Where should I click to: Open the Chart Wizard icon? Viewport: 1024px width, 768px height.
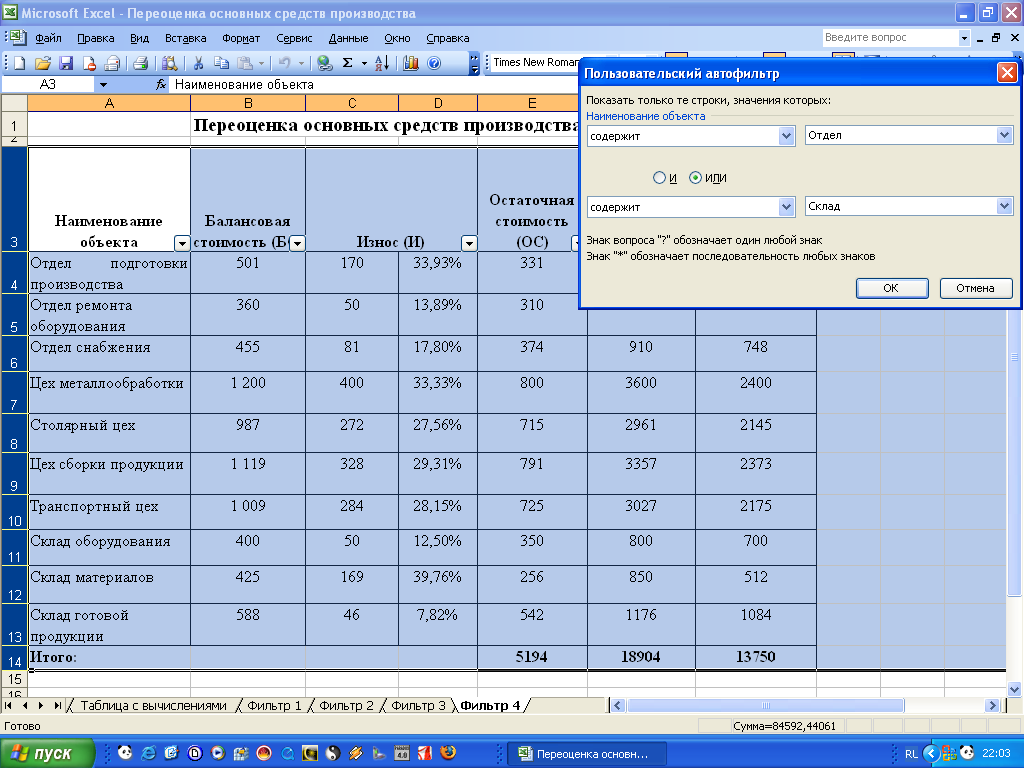click(411, 63)
